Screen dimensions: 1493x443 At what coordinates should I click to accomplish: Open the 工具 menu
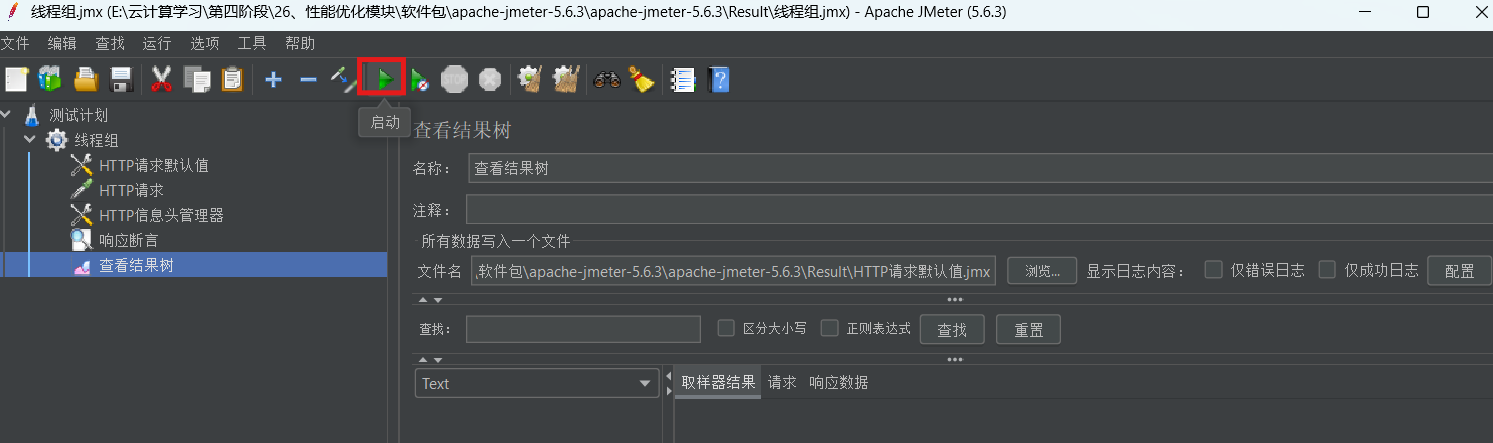(252, 44)
